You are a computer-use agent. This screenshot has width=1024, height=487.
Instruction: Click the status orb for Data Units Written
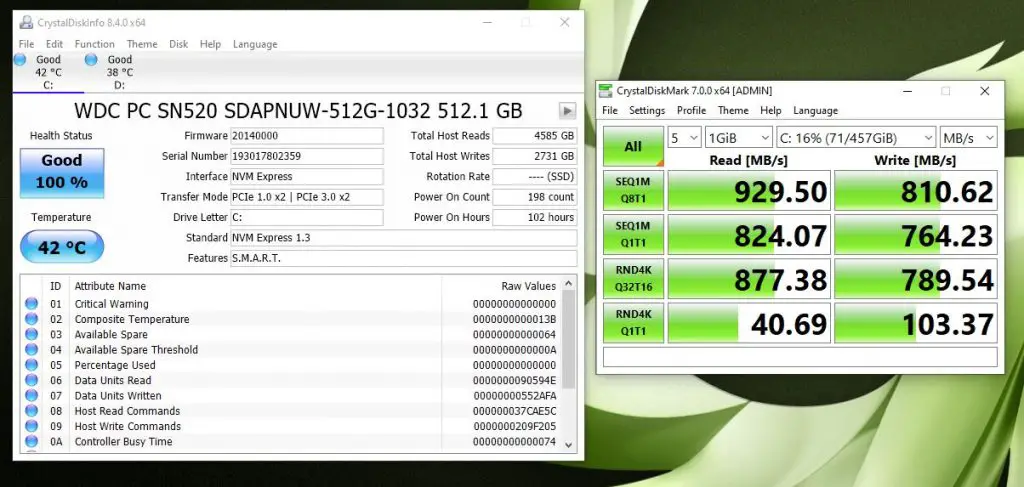pyautogui.click(x=31, y=396)
